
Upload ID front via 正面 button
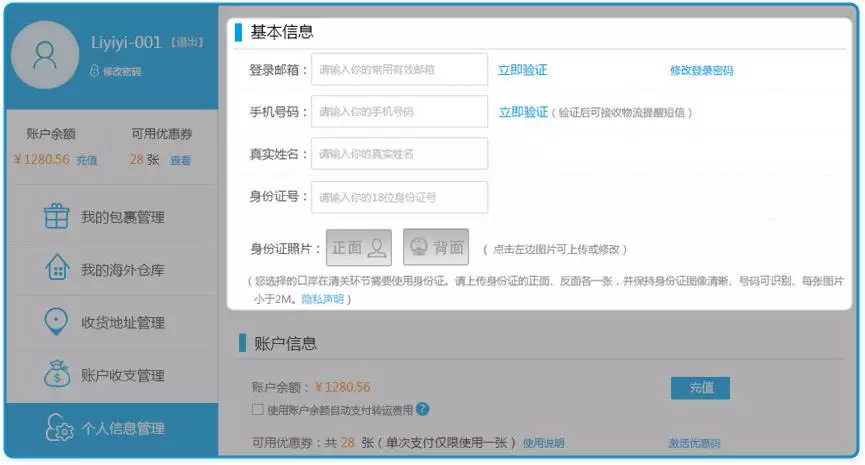(359, 247)
